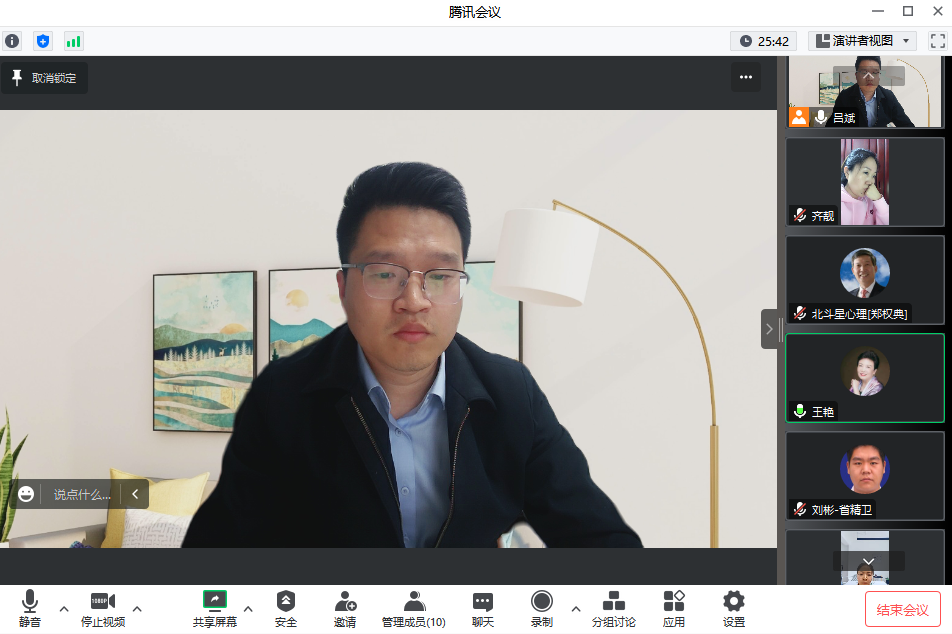
Task: Click the 25:42 meeting timer
Action: coord(764,41)
